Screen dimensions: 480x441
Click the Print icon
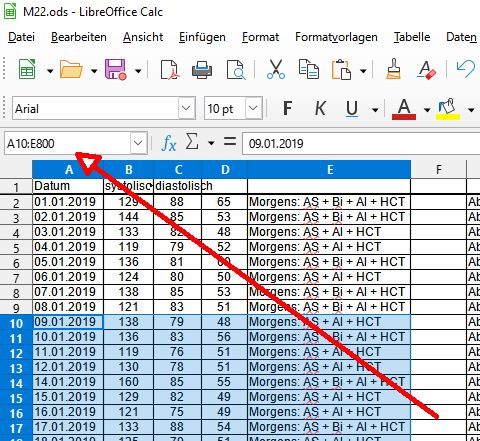tap(202, 70)
